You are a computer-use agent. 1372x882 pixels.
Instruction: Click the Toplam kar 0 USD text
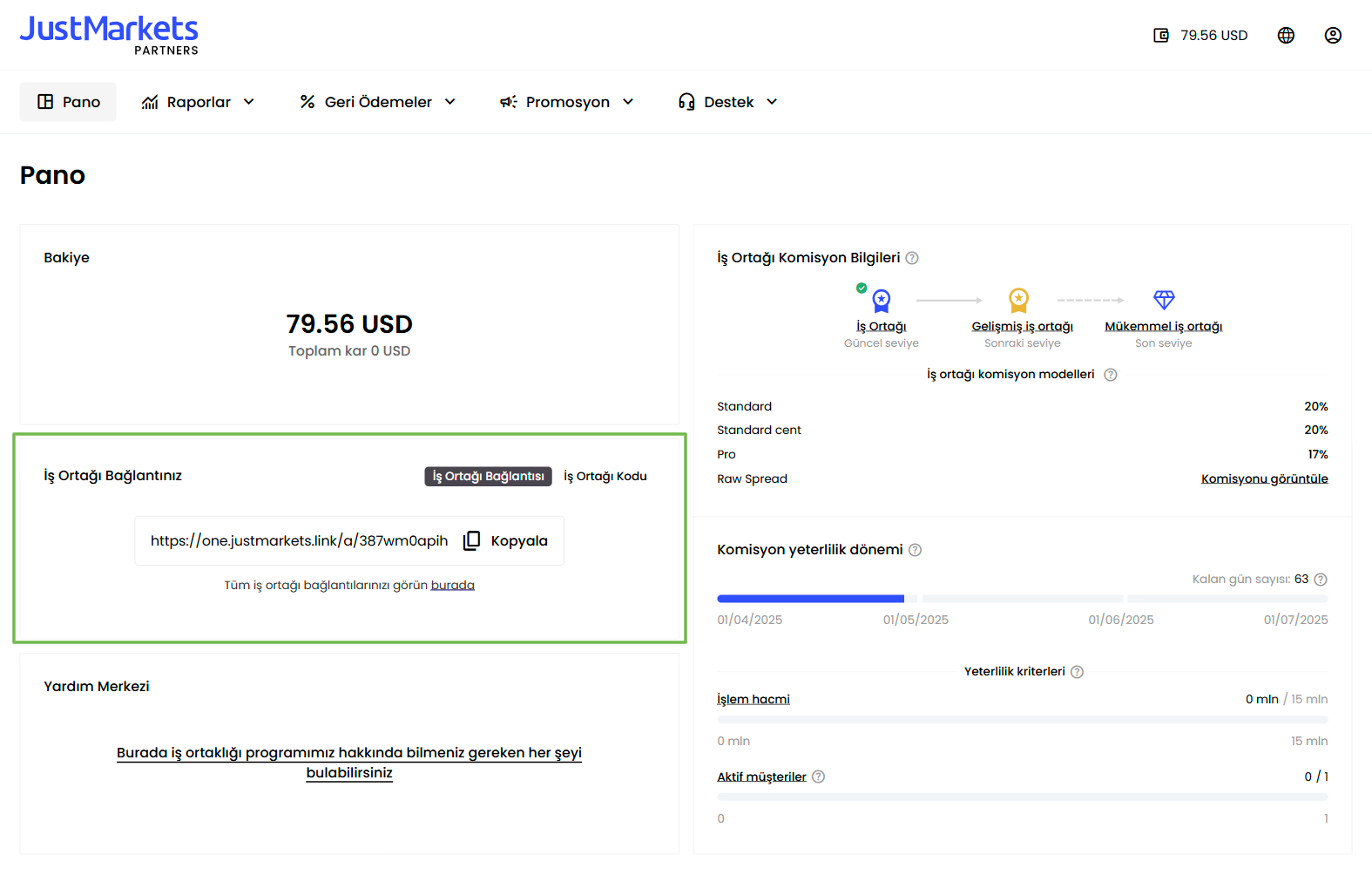[x=349, y=351]
